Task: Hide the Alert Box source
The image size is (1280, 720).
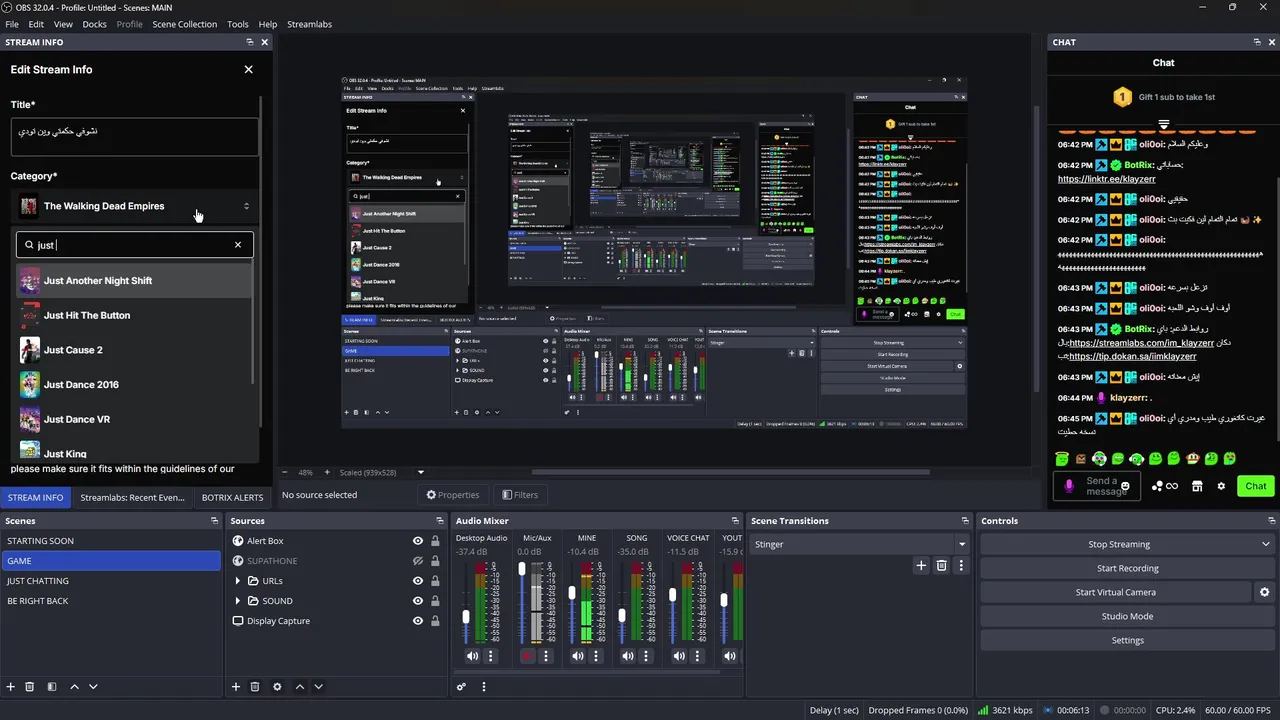Action: point(418,541)
